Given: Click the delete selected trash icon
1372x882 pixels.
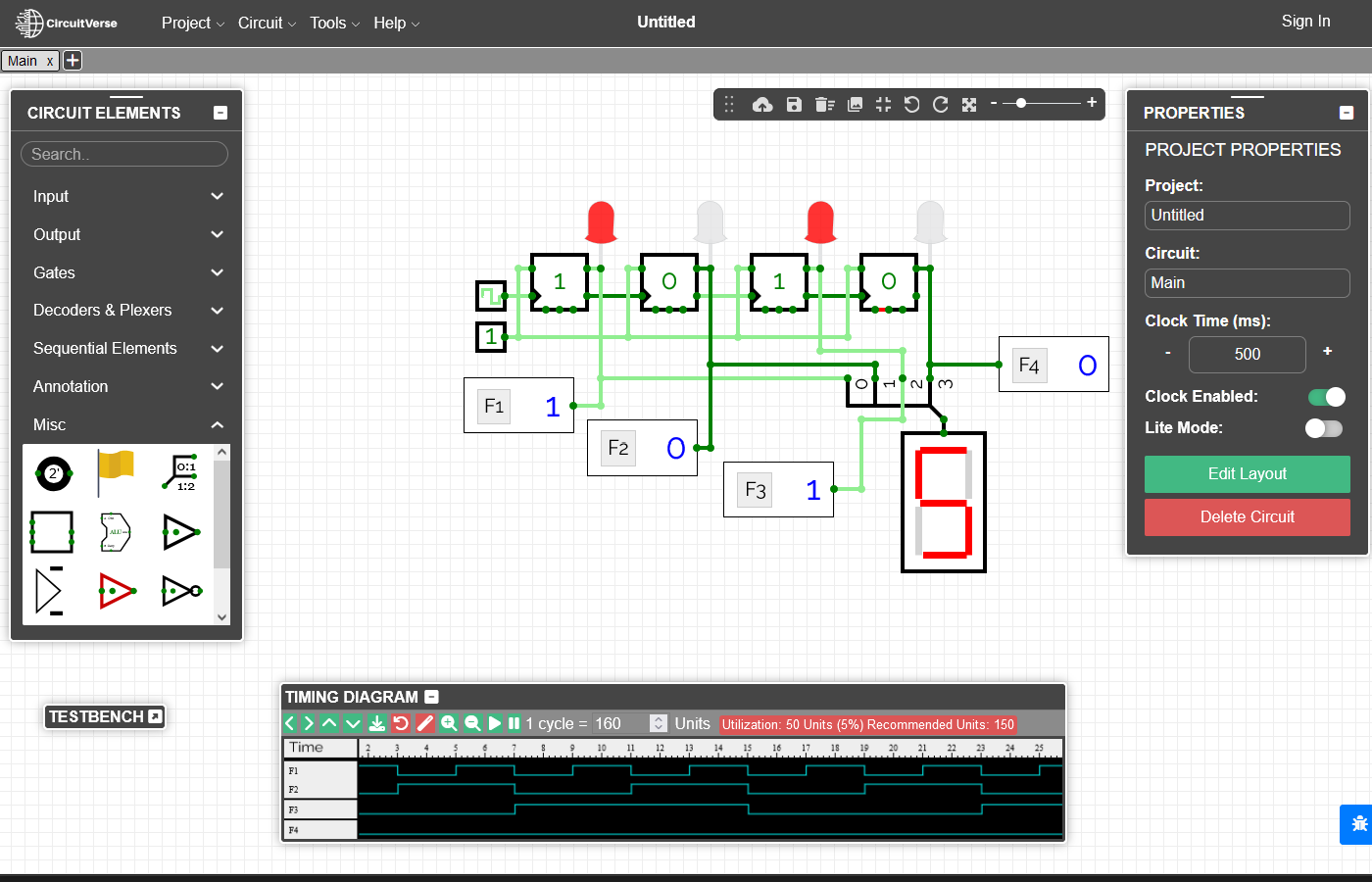Looking at the screenshot, I should coord(824,104).
